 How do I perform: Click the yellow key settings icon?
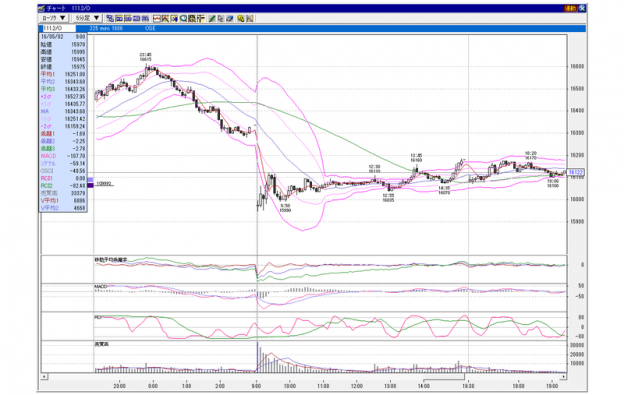[241, 18]
